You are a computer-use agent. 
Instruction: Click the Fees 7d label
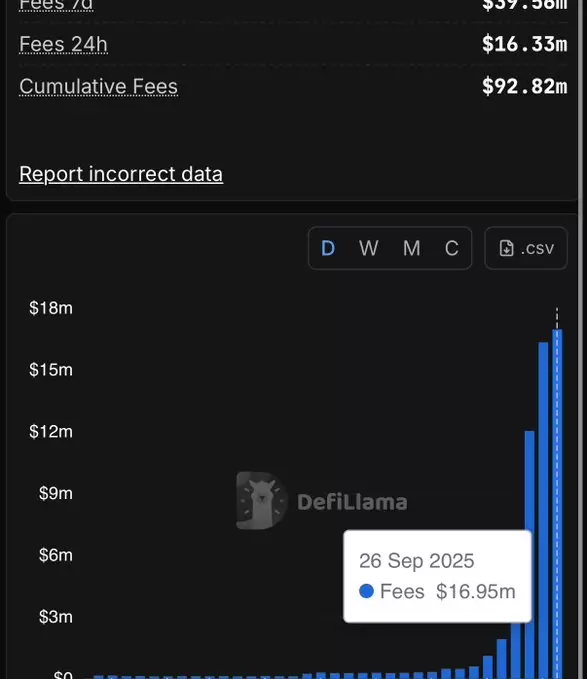tap(56, 5)
